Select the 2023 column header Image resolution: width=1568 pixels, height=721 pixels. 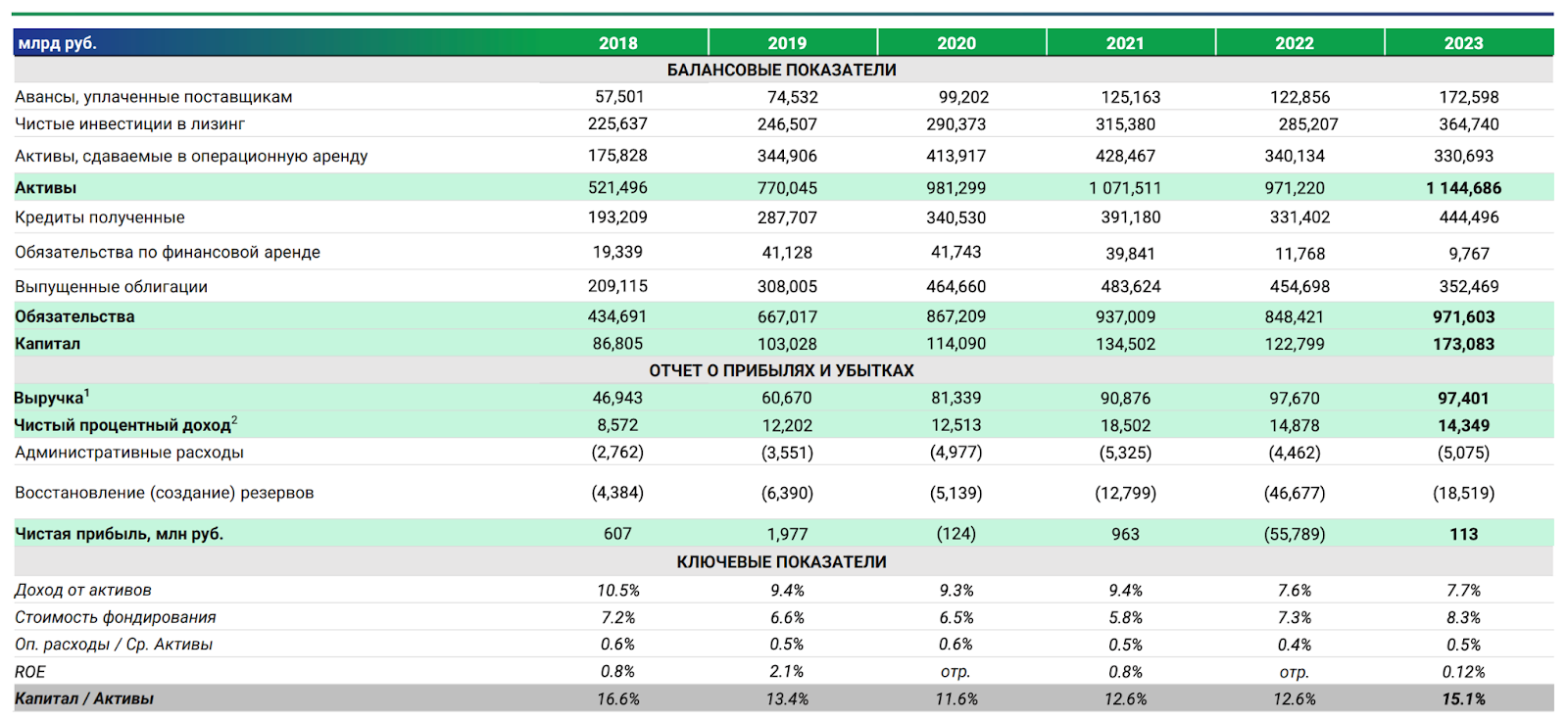point(1463,43)
